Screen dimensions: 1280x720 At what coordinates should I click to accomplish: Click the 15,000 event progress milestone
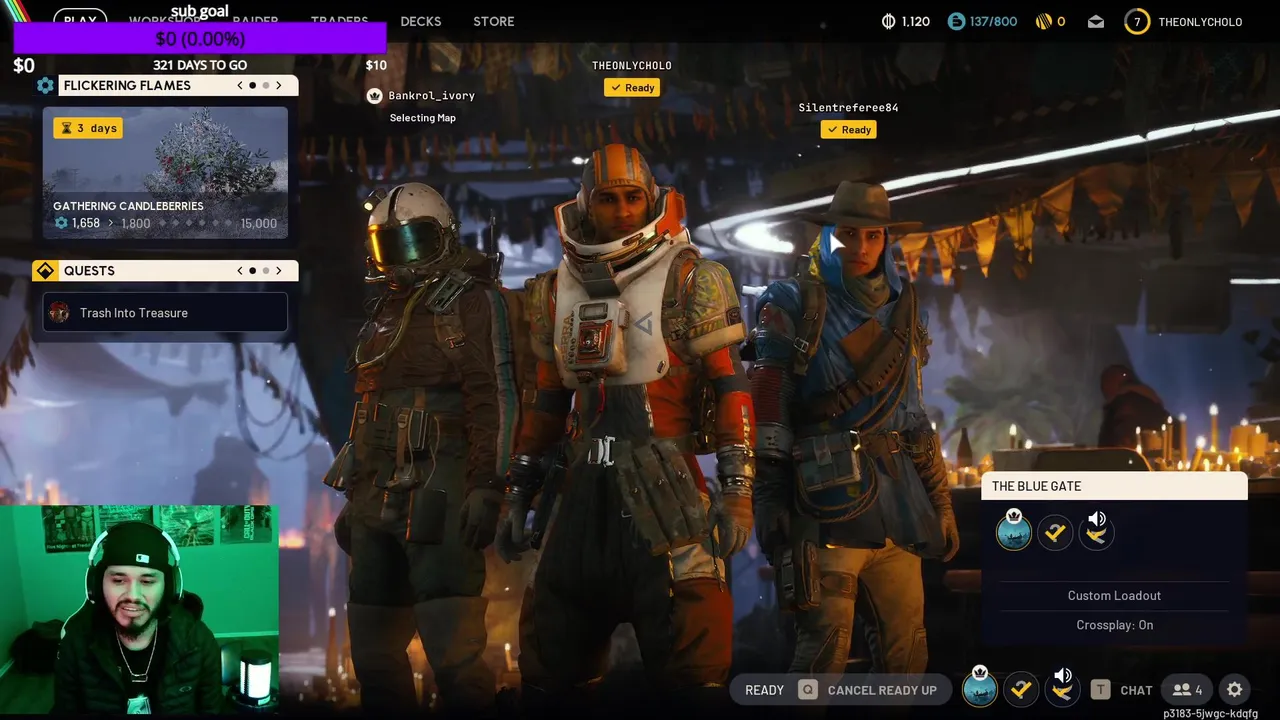[259, 224]
